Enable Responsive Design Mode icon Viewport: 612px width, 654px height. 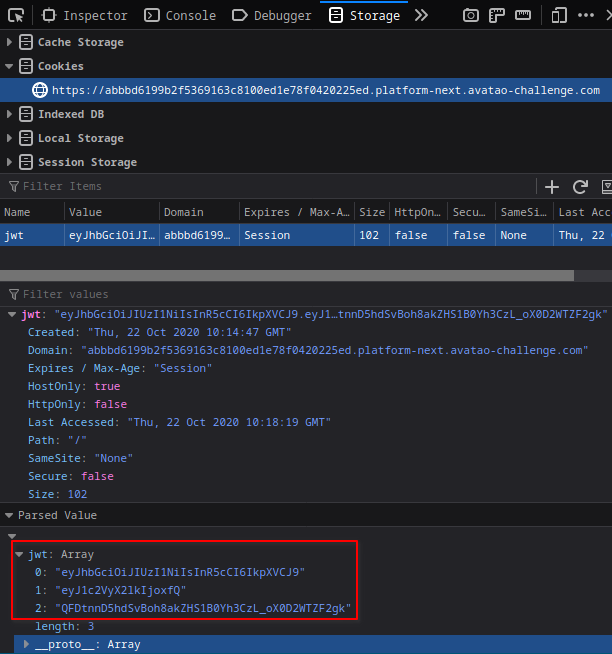(x=559, y=15)
